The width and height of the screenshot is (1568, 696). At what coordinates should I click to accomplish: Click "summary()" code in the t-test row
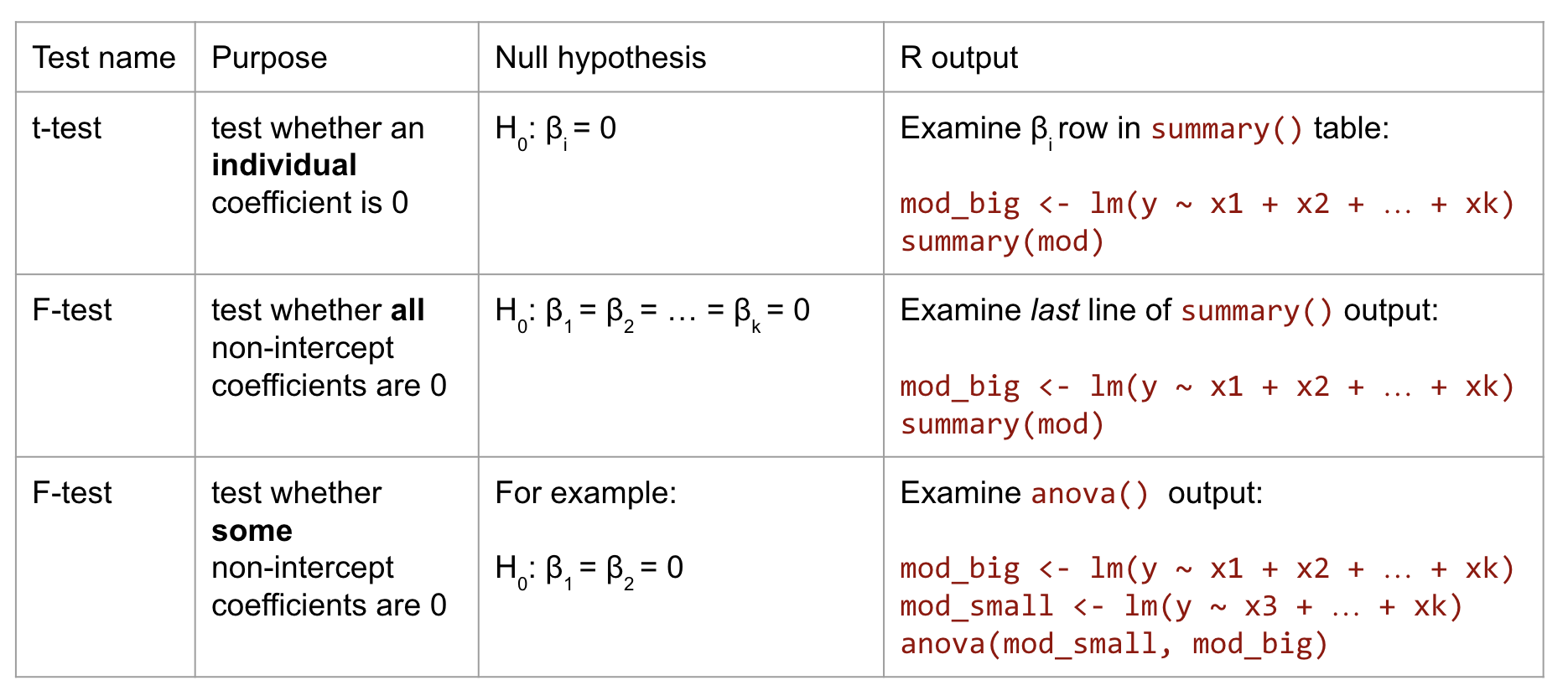(1227, 129)
